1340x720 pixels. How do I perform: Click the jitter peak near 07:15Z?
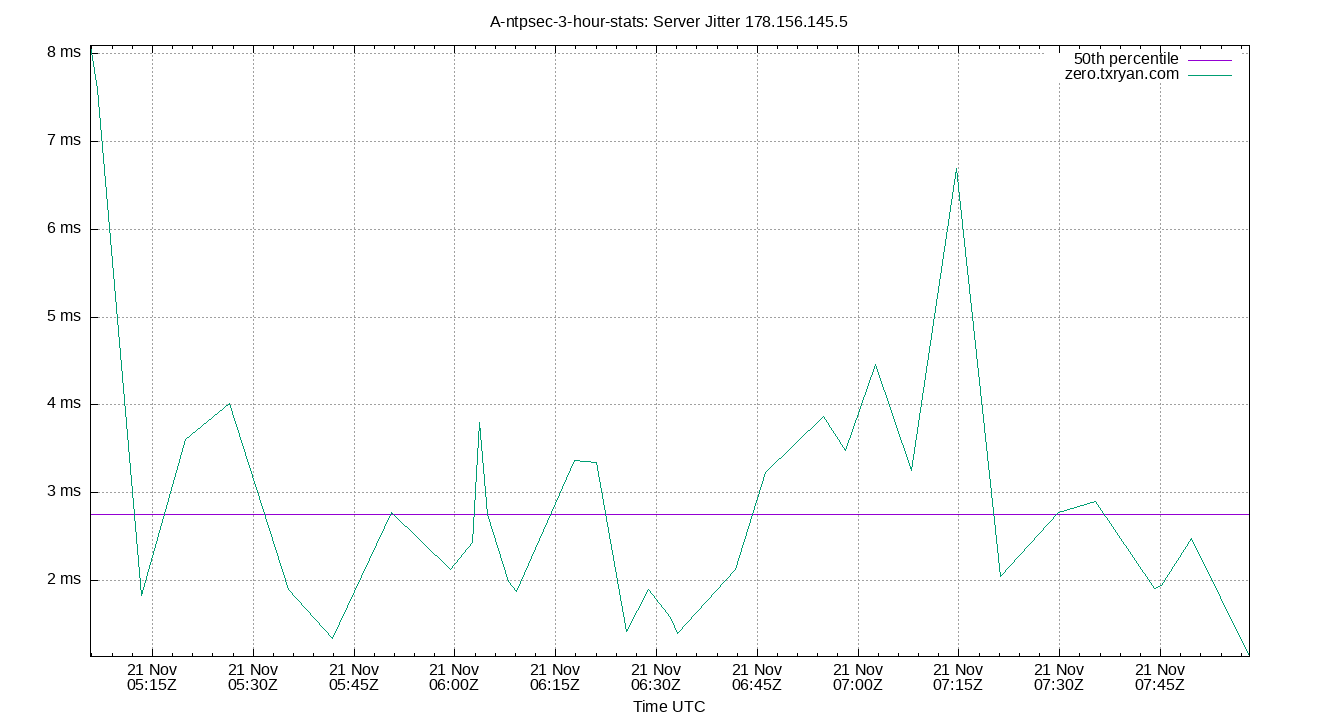(957, 168)
